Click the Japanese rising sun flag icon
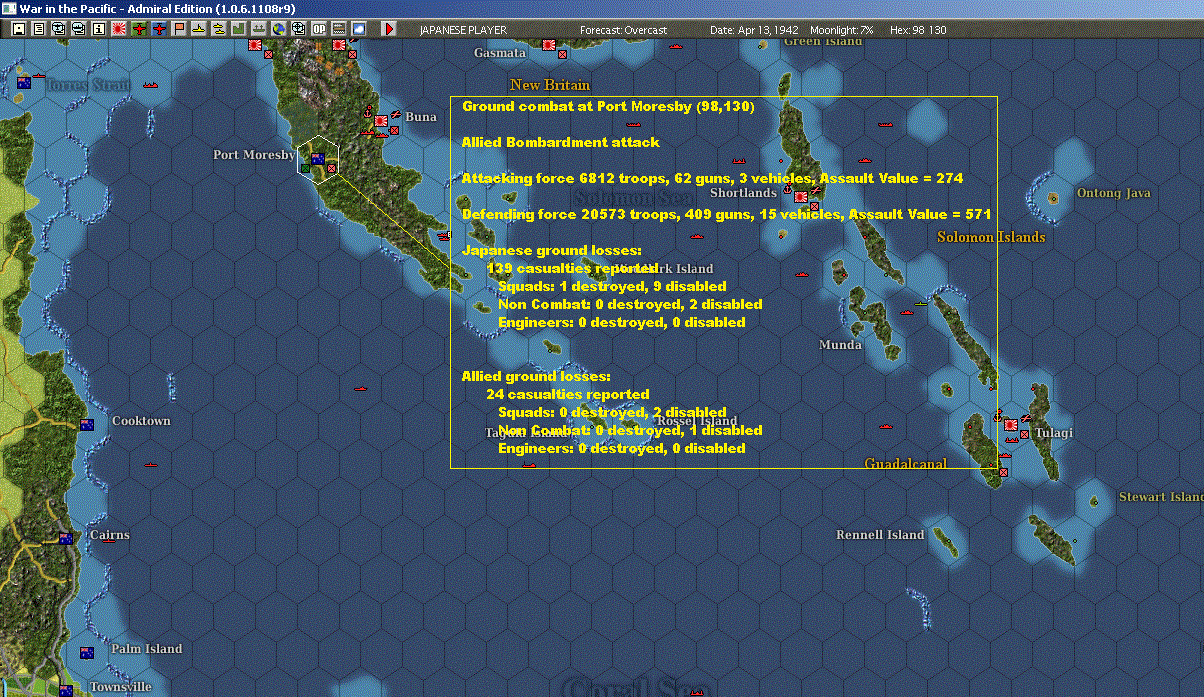 click(119, 29)
